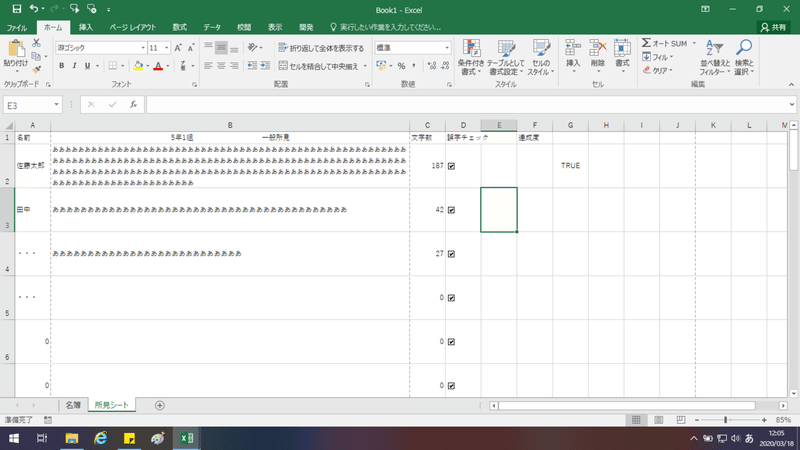The height and width of the screenshot is (450, 800).
Task: Open the Name Box dropdown arrow
Action: point(56,105)
